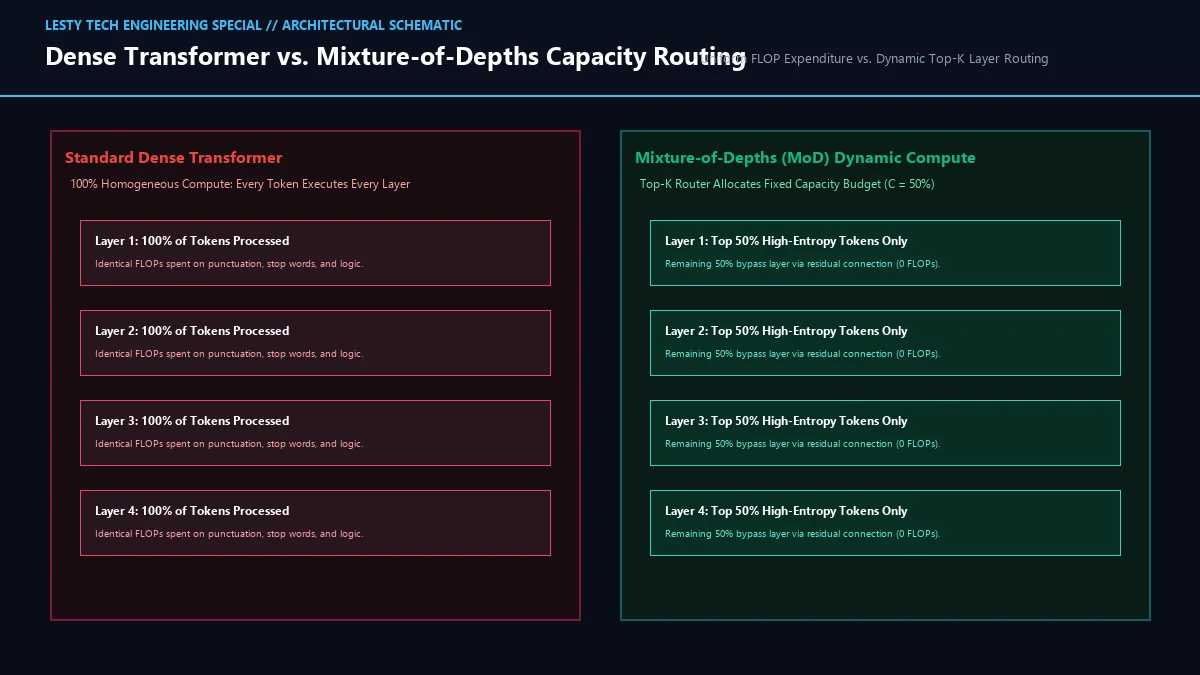Click 'Remaining 50% bypass' description under MoD Layer 2
Screen dimensions: 1200x675
(x=803, y=354)
